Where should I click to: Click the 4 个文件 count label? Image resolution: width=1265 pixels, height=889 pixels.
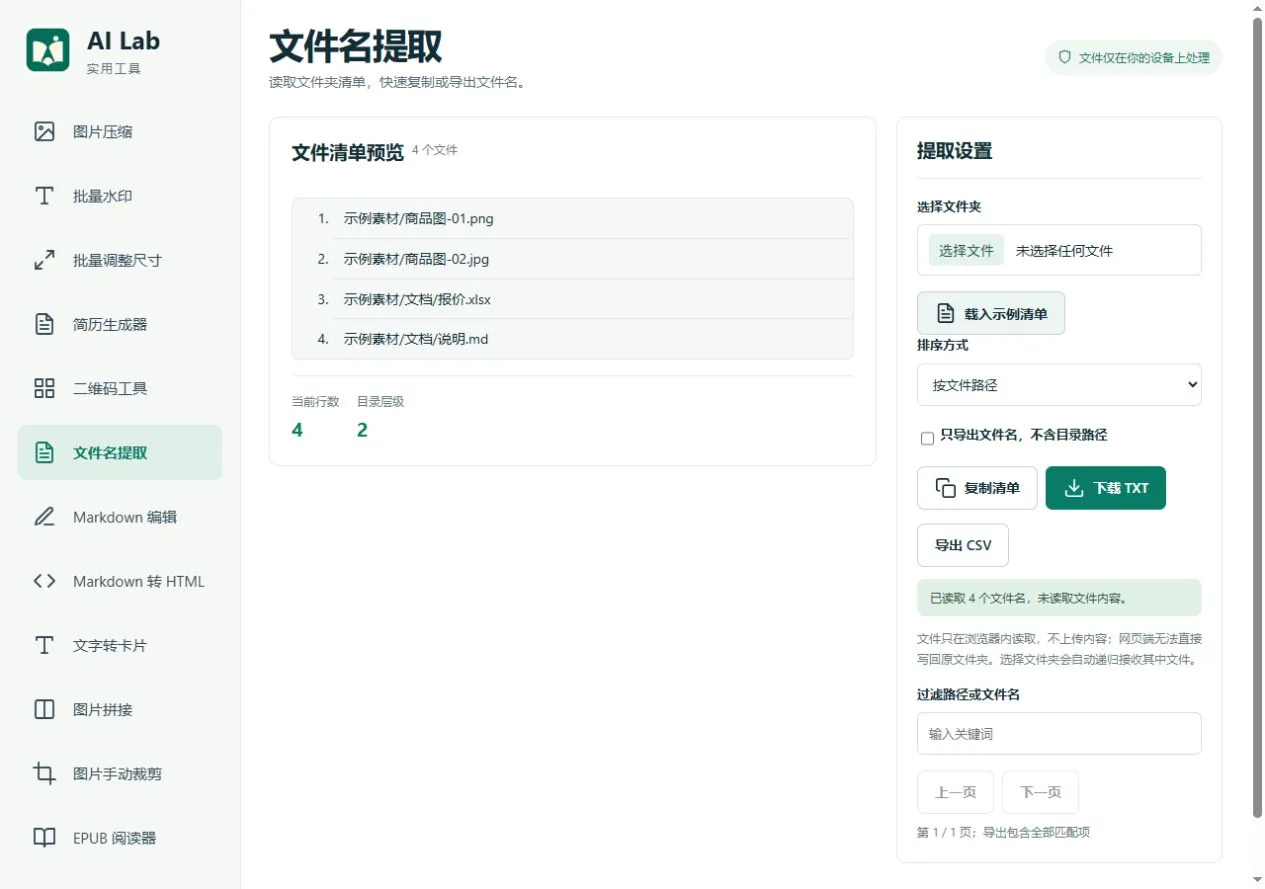pos(435,150)
